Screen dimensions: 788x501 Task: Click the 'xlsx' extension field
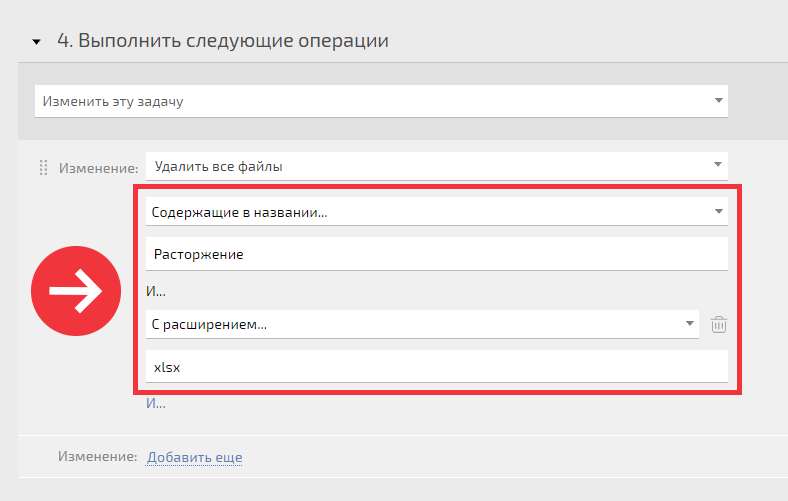tap(437, 367)
